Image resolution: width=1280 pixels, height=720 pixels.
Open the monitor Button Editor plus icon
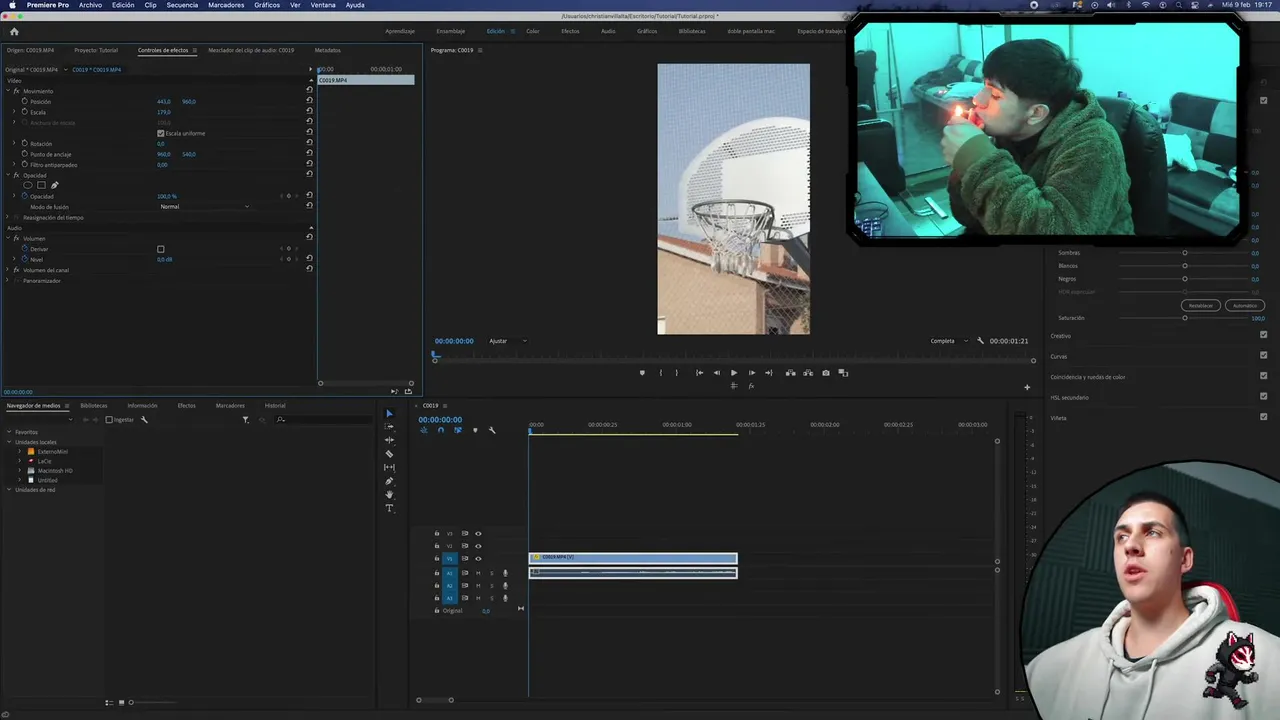1026,387
